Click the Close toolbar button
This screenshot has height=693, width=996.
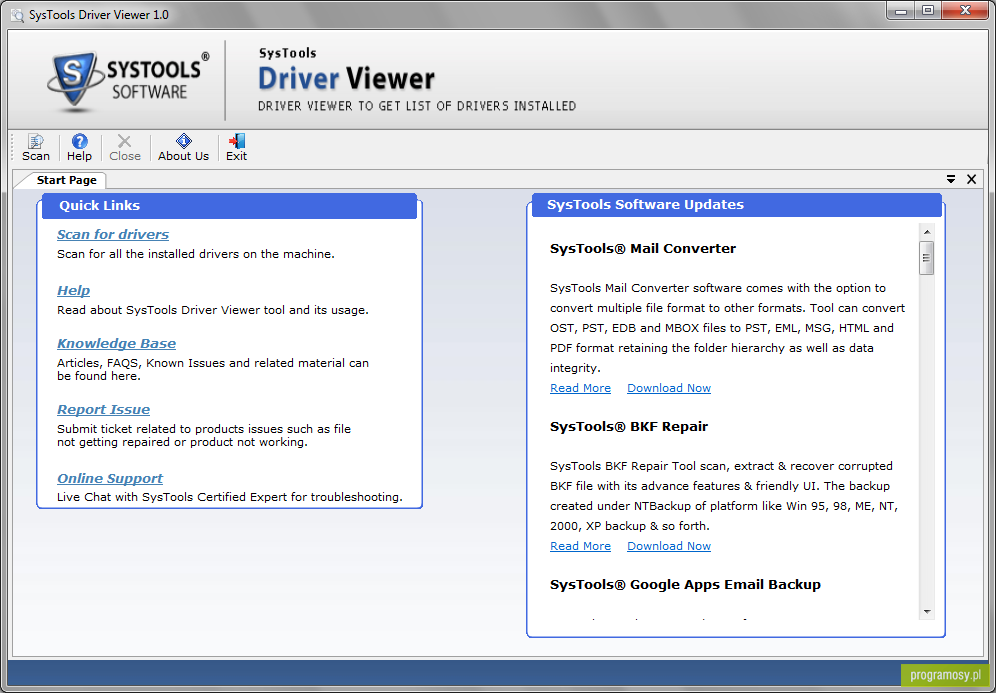(124, 147)
